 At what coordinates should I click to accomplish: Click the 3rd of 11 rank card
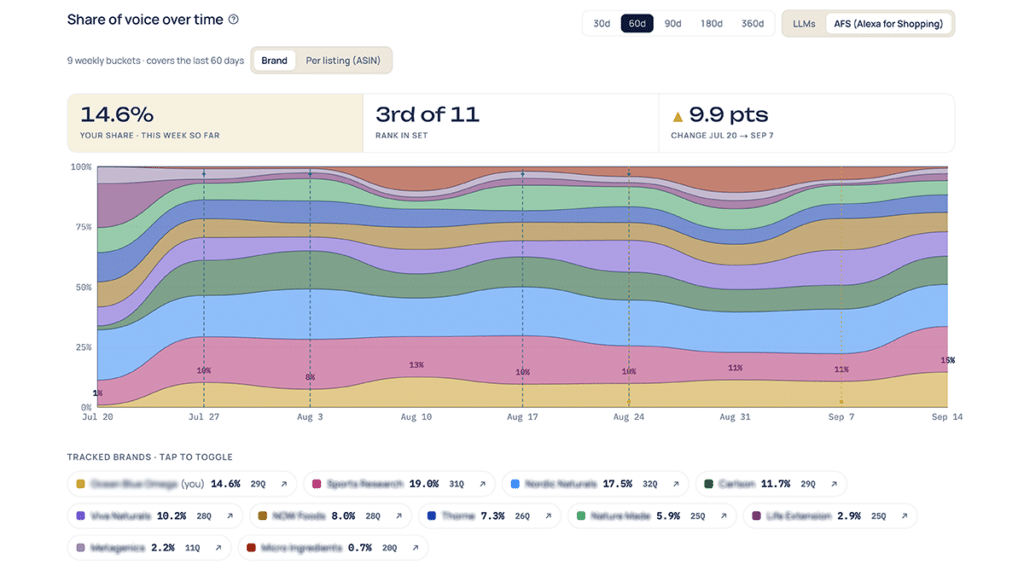coord(511,123)
